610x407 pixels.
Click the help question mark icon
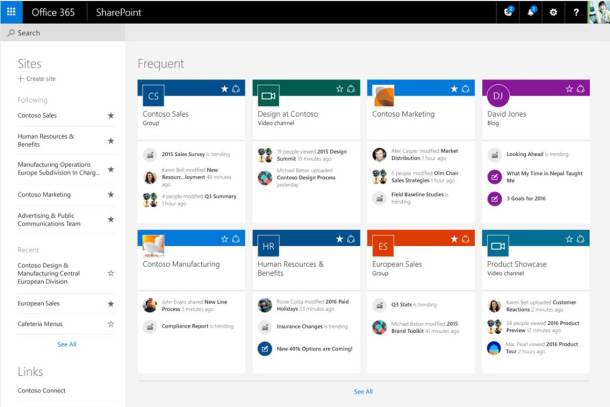pyautogui.click(x=576, y=12)
